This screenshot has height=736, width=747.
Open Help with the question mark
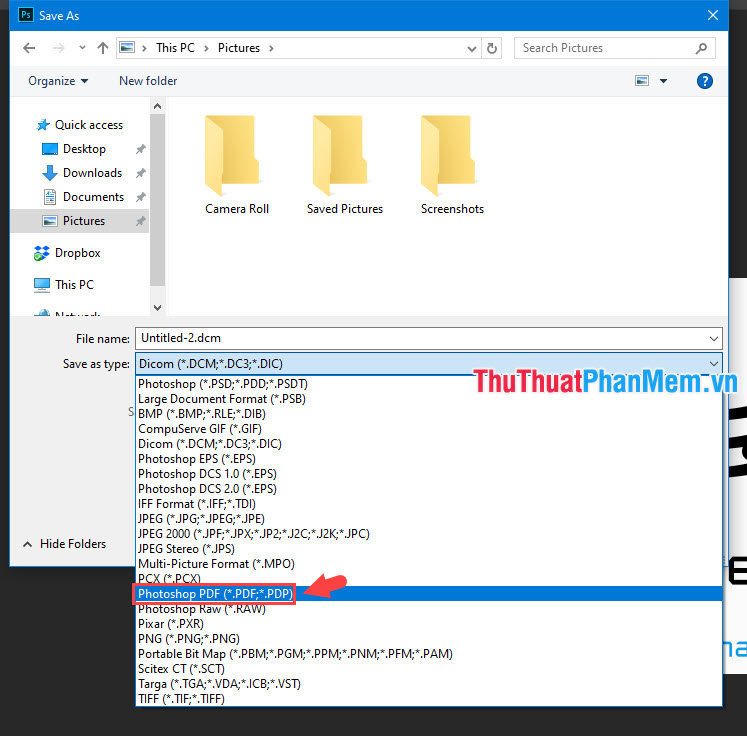704,81
